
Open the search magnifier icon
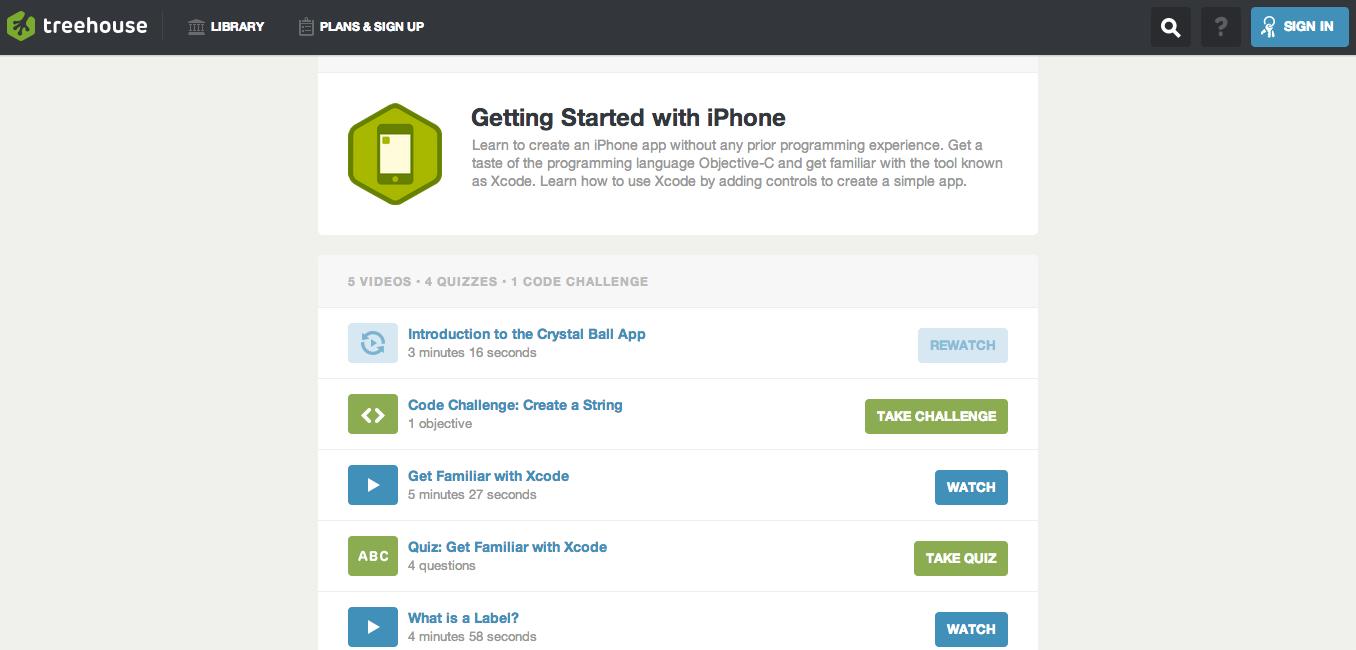click(1170, 27)
